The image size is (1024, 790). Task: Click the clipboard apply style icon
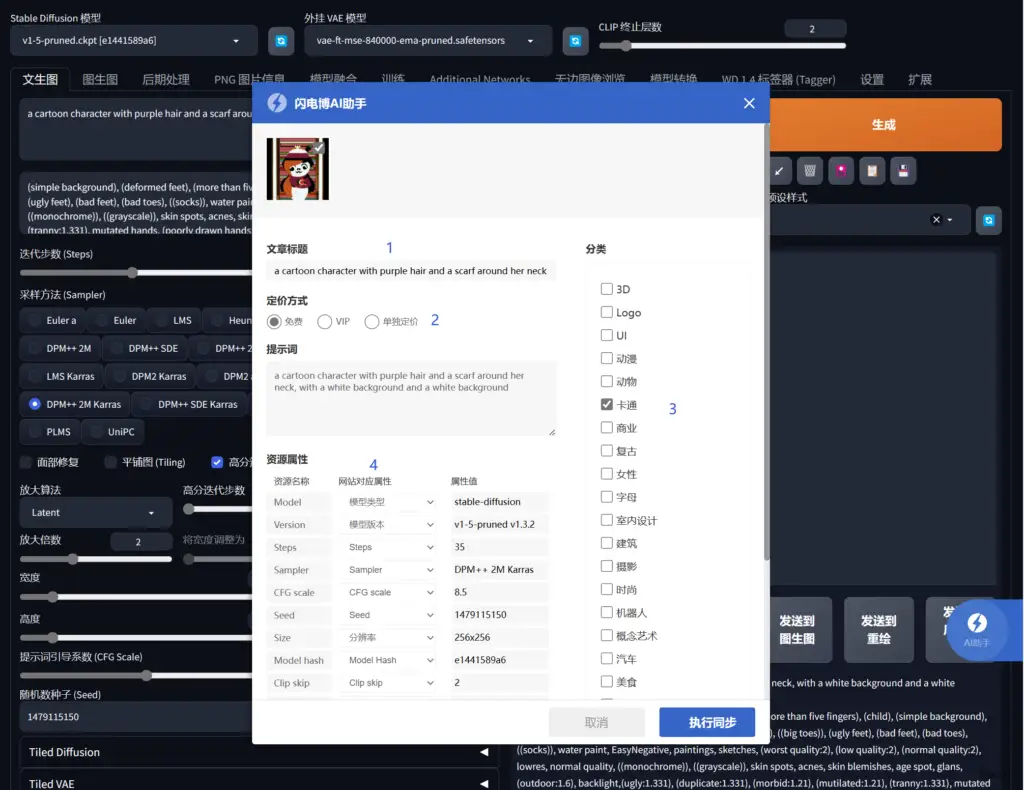coord(872,171)
